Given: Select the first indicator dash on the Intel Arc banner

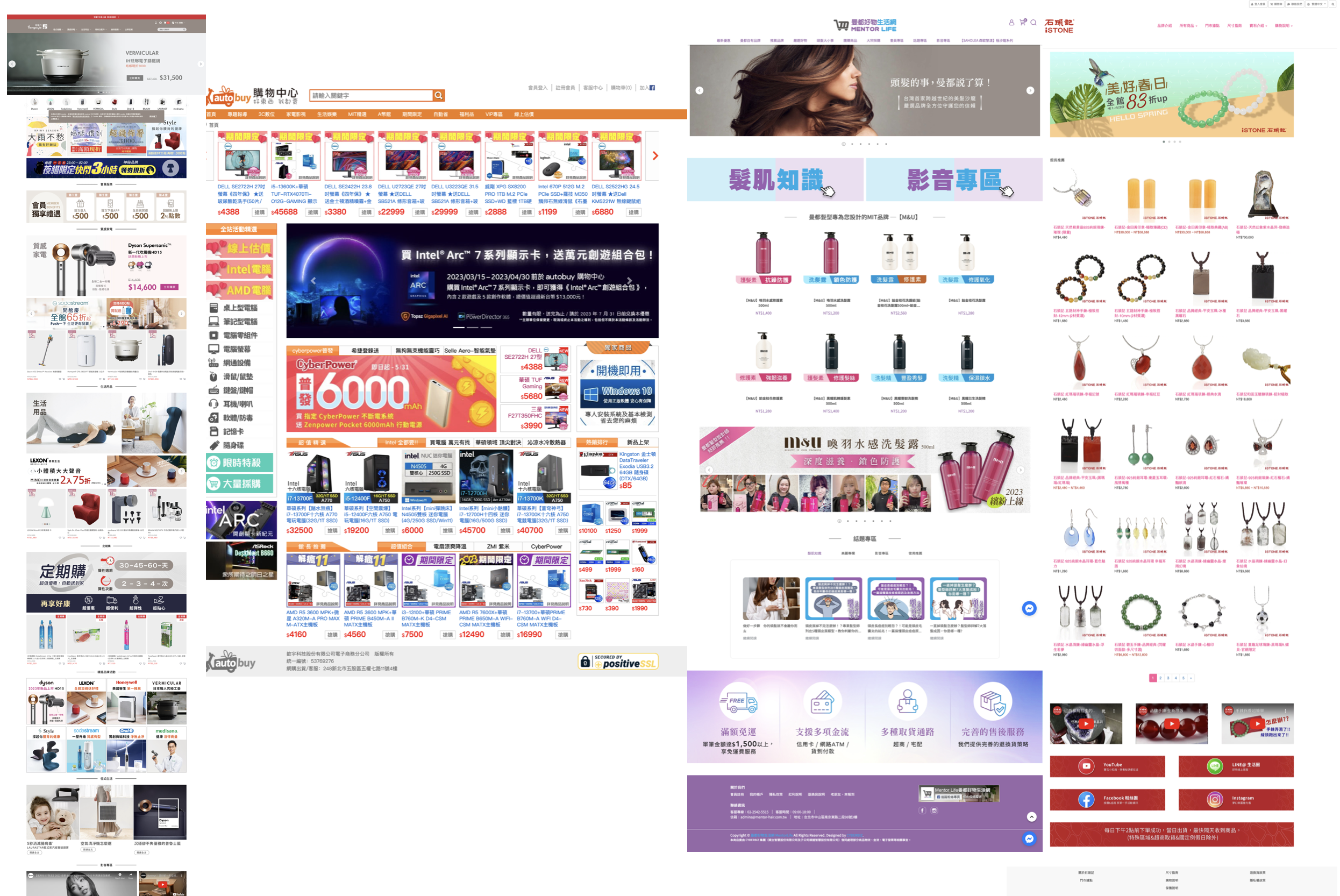Looking at the screenshot, I should pos(459,328).
